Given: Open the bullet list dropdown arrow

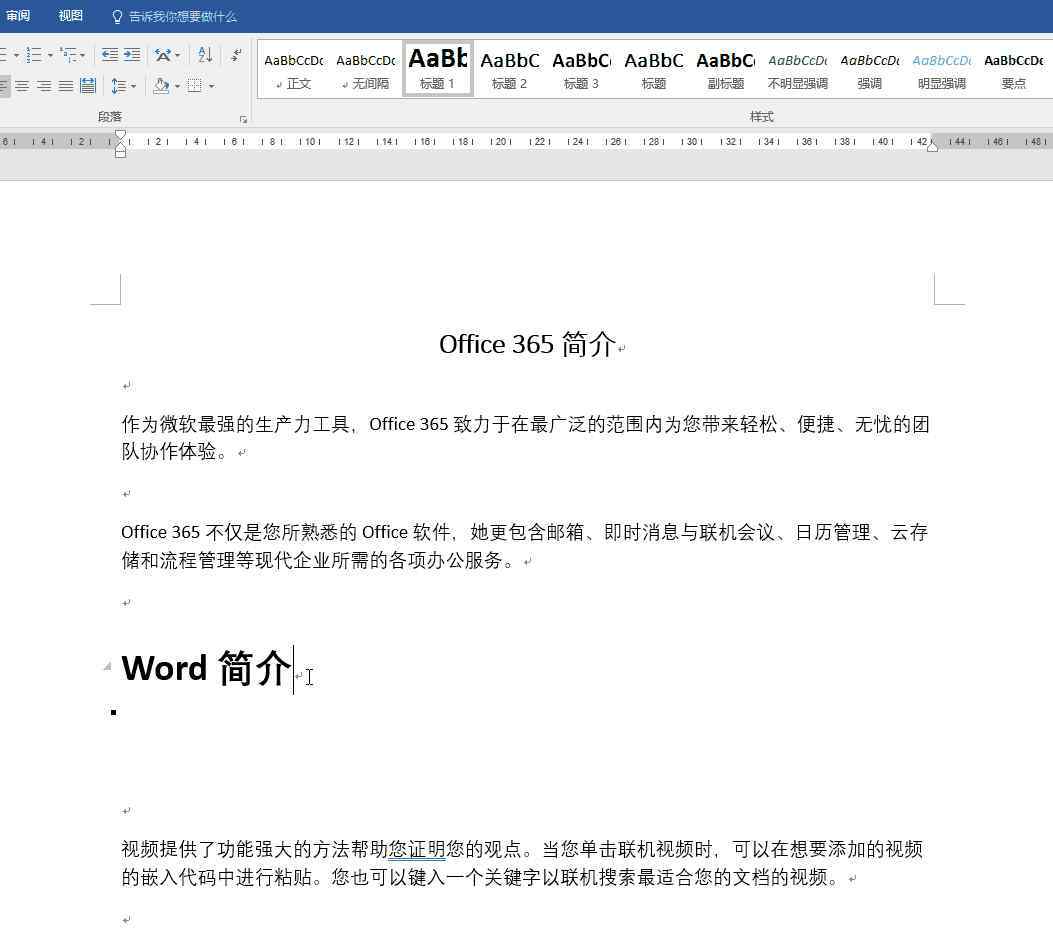Looking at the screenshot, I should coord(16,55).
